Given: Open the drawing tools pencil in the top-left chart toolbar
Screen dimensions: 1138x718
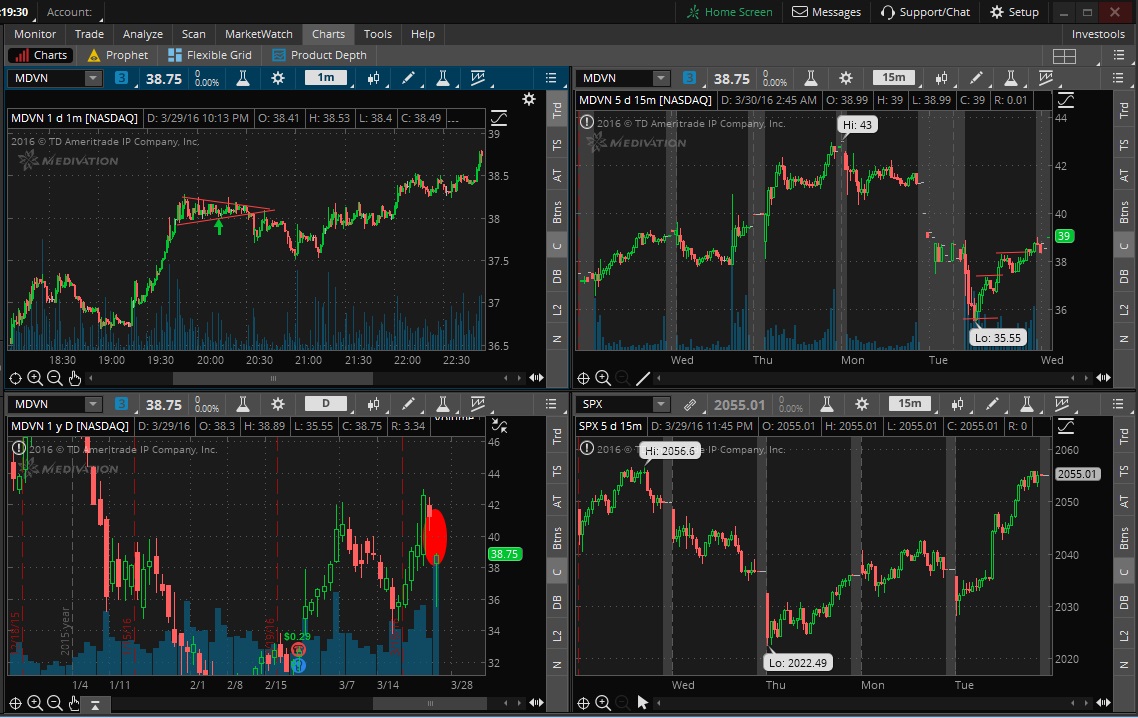Looking at the screenshot, I should tap(409, 78).
